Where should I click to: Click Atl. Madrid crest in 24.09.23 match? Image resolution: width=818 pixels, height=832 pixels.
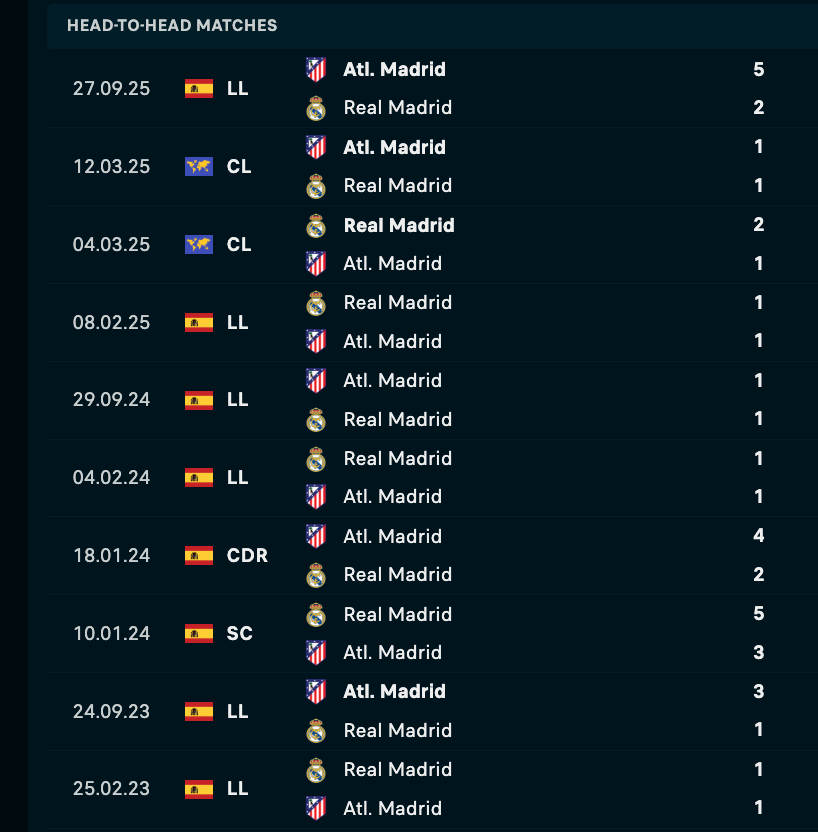pos(316,691)
